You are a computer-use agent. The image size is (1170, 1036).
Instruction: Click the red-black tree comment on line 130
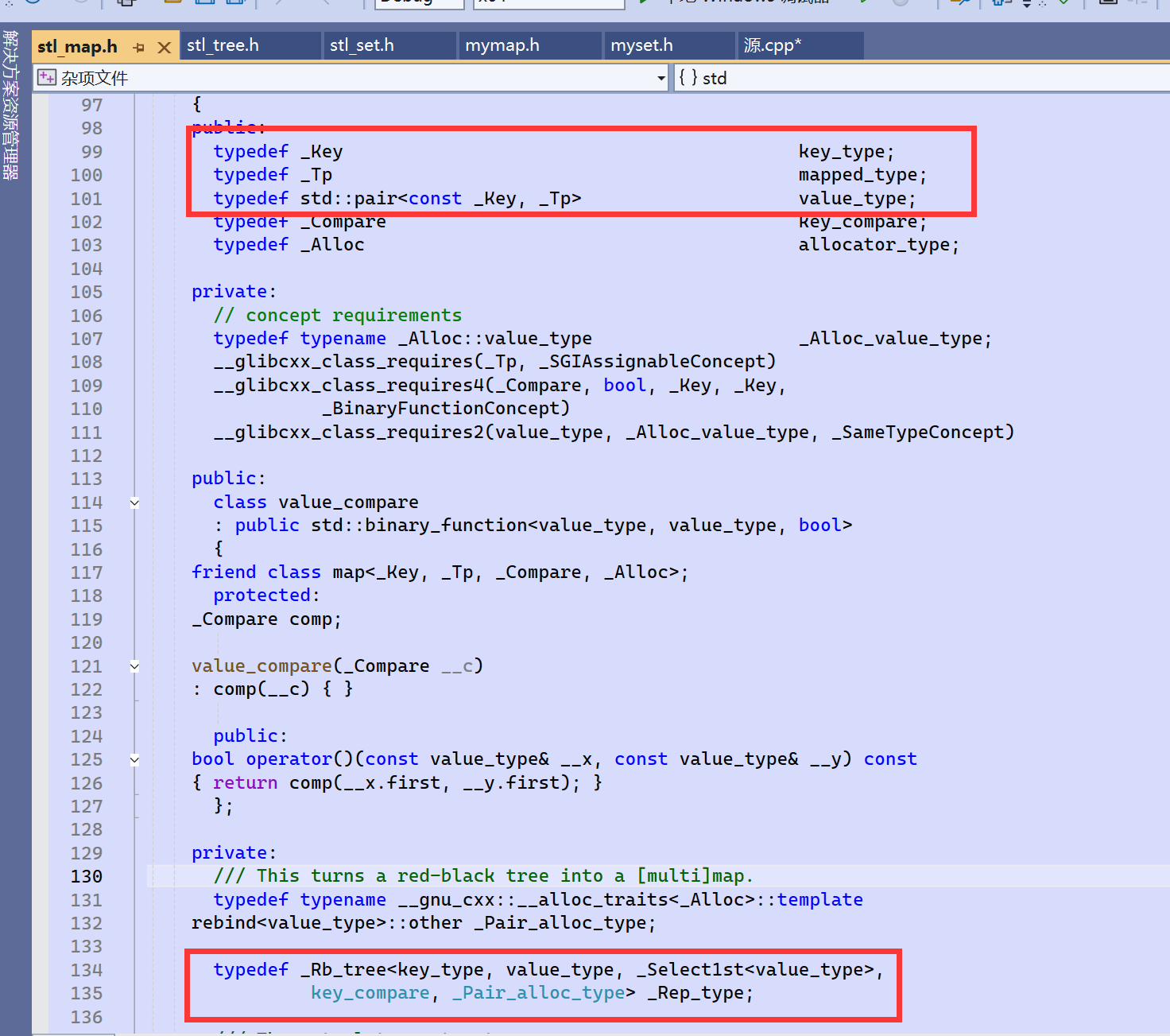tap(483, 876)
